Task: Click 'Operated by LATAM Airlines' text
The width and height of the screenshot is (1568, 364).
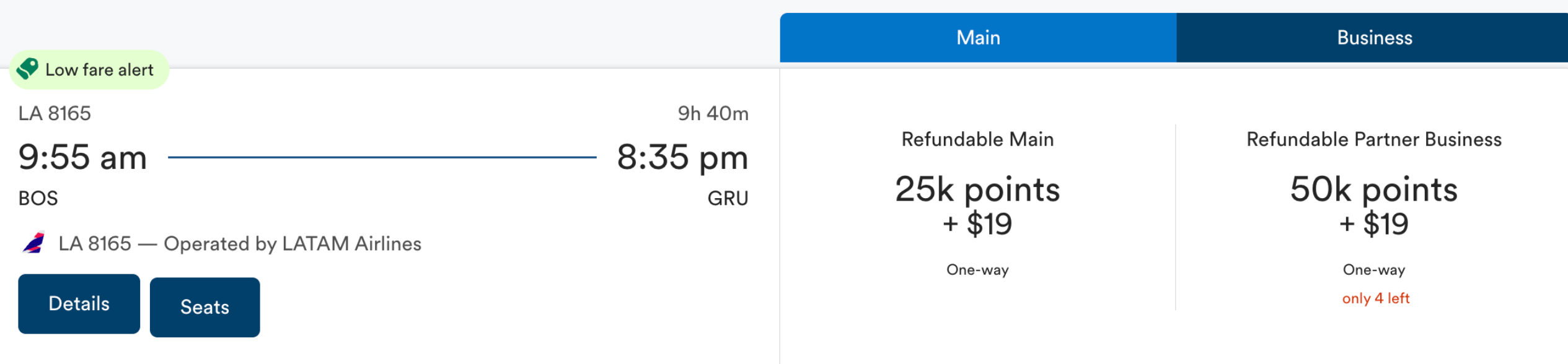Action: pos(293,244)
